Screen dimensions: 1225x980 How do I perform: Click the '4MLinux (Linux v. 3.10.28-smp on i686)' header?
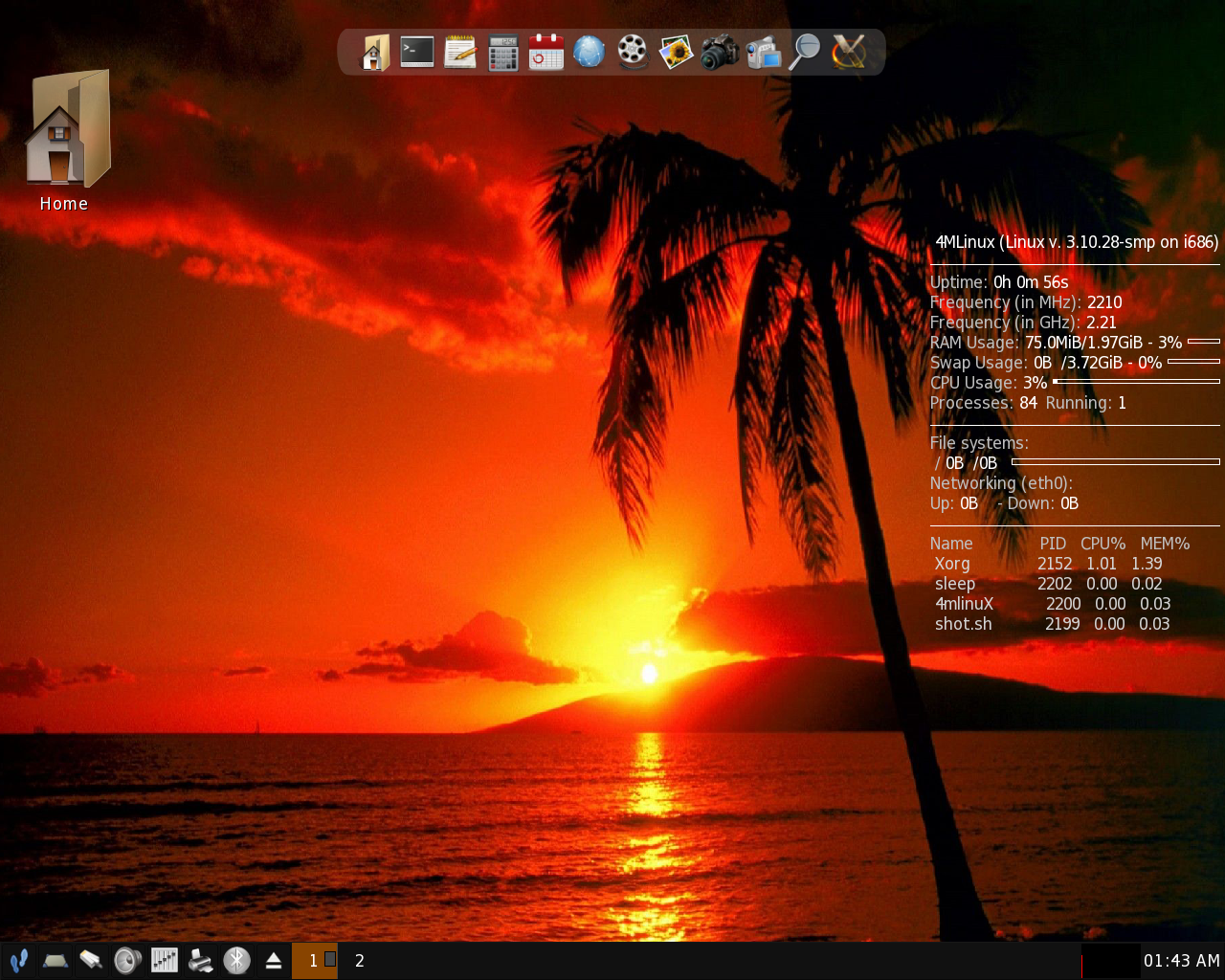(x=1077, y=242)
